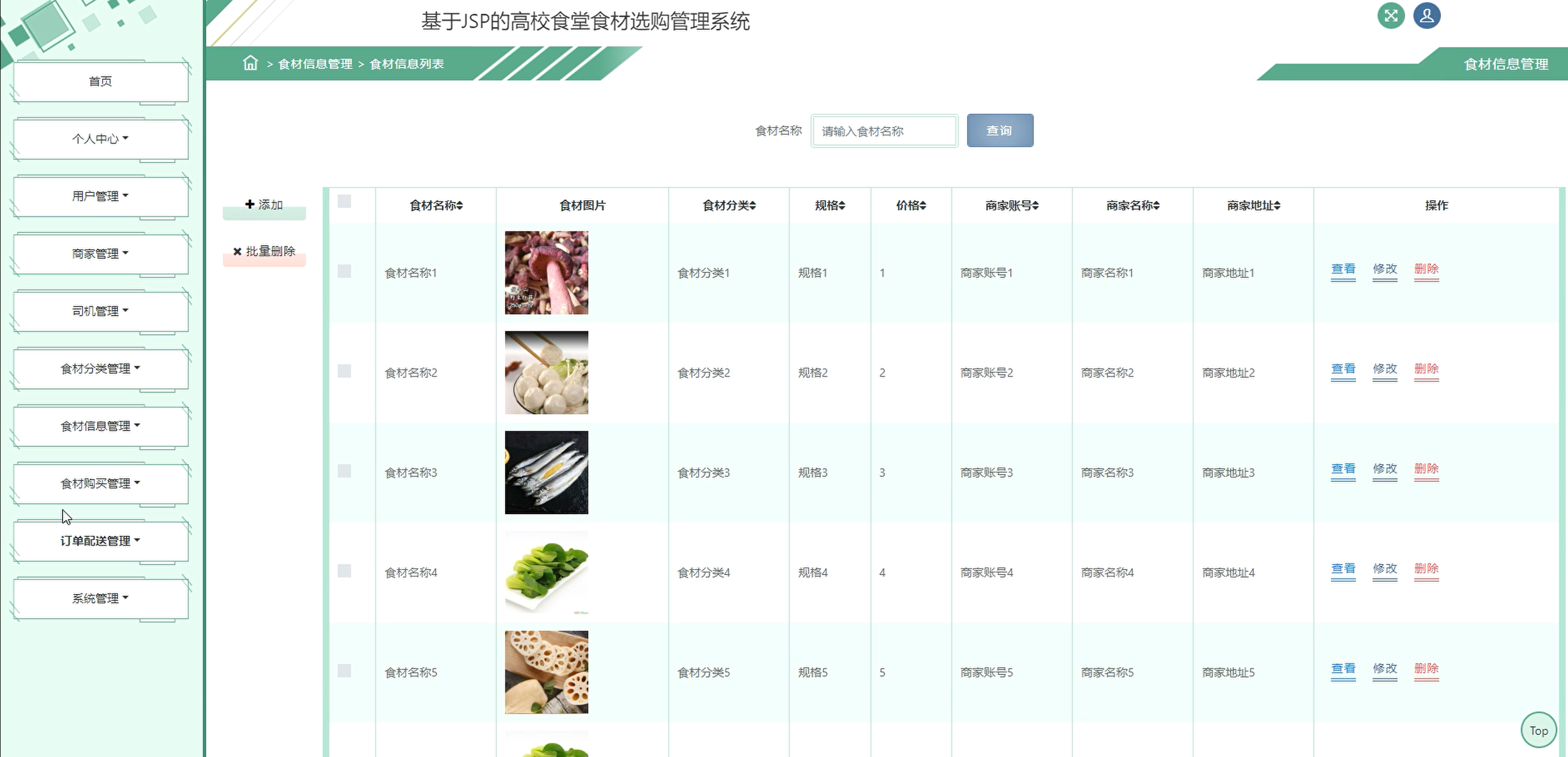1568x757 pixels.
Task: Click the 食材图片 column header
Action: click(x=583, y=206)
